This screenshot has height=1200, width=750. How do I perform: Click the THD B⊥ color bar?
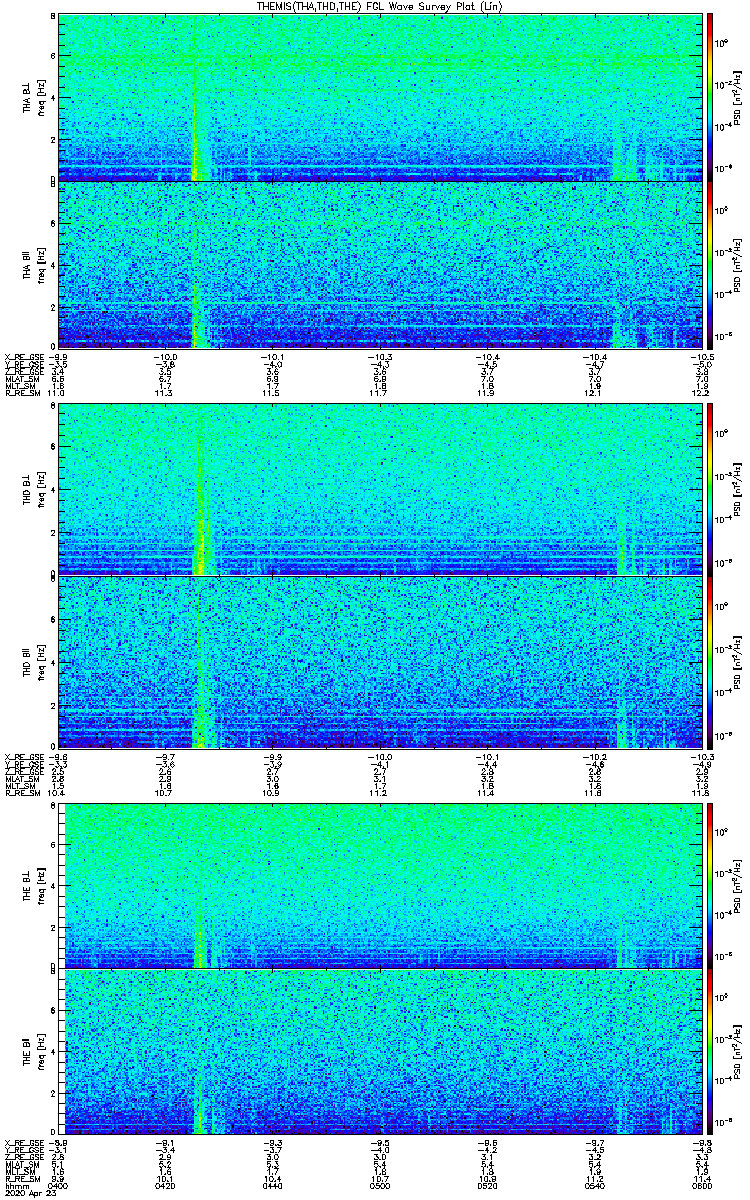click(711, 490)
